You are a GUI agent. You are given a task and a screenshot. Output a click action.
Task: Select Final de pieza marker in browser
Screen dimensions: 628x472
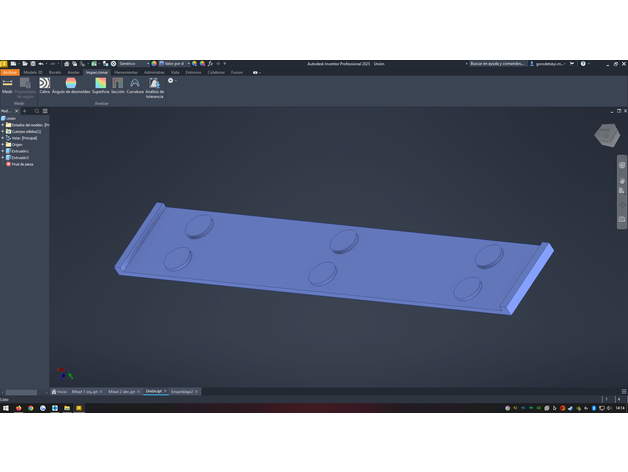tap(20, 164)
